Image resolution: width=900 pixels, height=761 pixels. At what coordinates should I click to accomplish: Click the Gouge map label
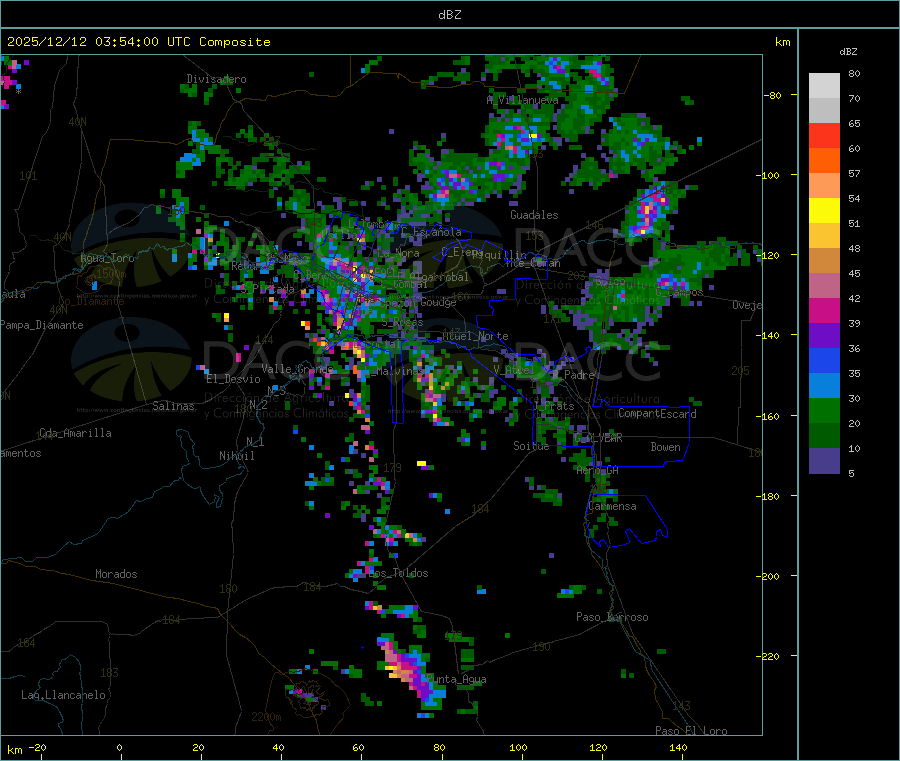[x=438, y=302]
